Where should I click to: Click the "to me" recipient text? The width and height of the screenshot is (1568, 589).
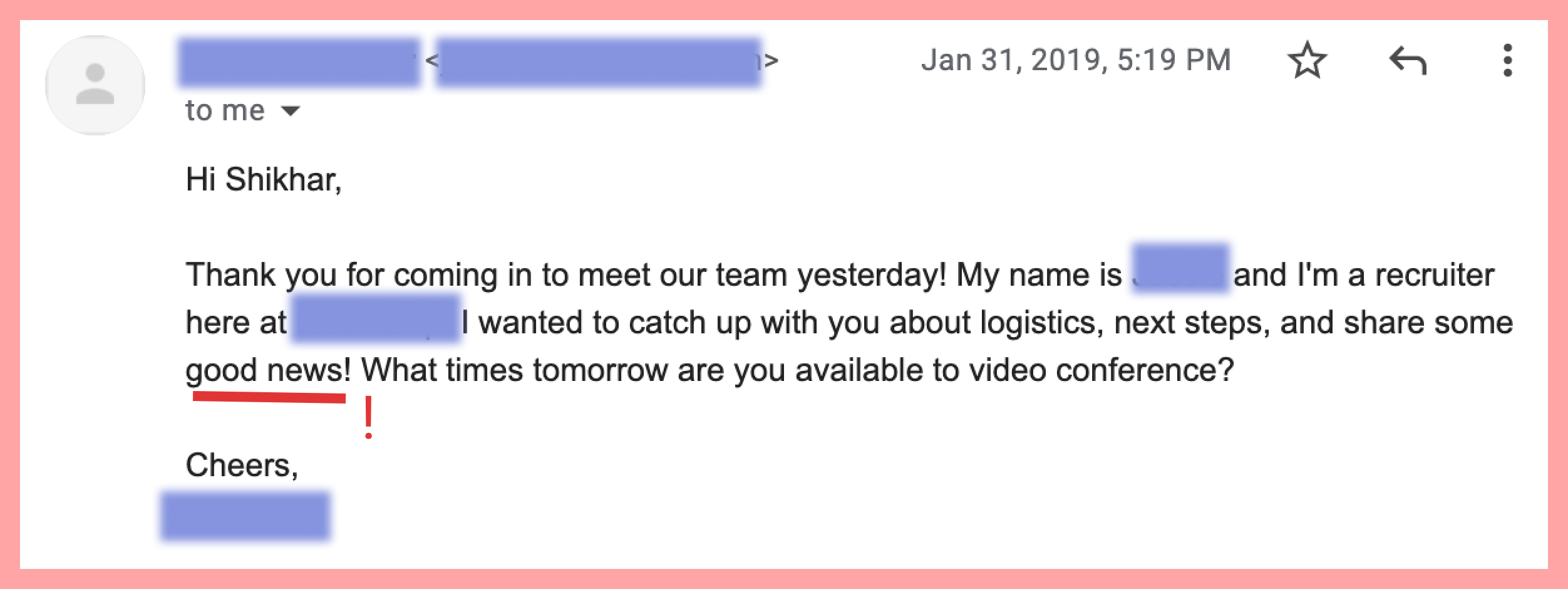(x=225, y=110)
